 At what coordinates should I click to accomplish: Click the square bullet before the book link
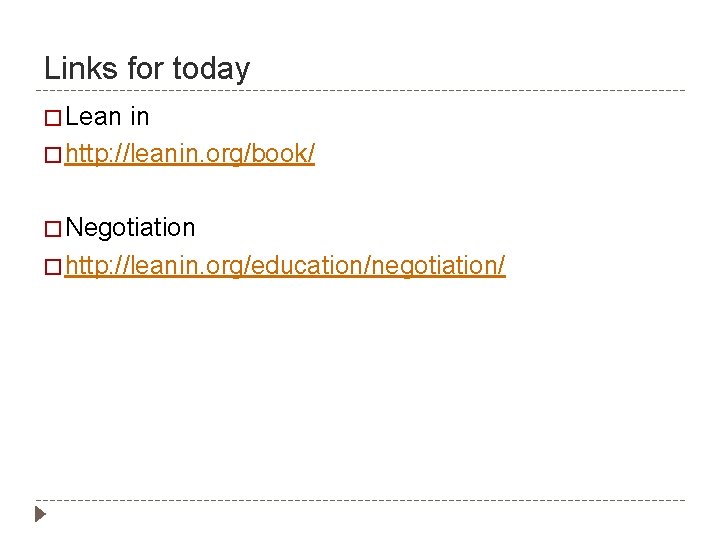(53, 155)
